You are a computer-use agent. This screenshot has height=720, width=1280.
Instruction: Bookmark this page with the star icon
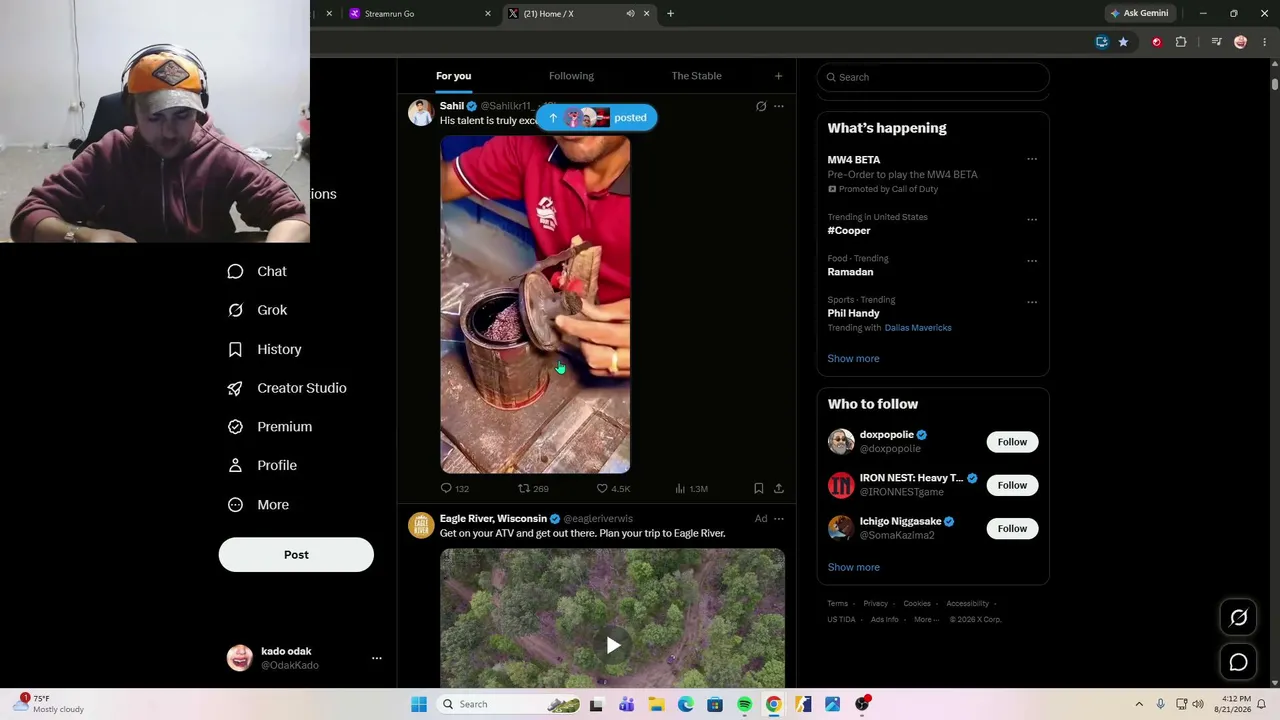click(x=1123, y=42)
